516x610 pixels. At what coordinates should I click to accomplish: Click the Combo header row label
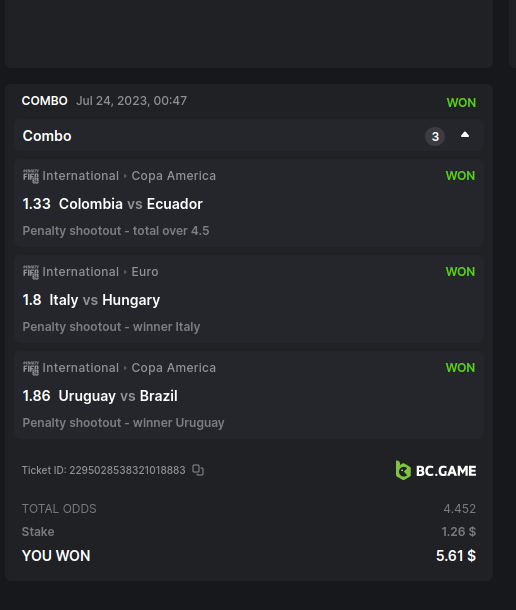[x=47, y=136]
